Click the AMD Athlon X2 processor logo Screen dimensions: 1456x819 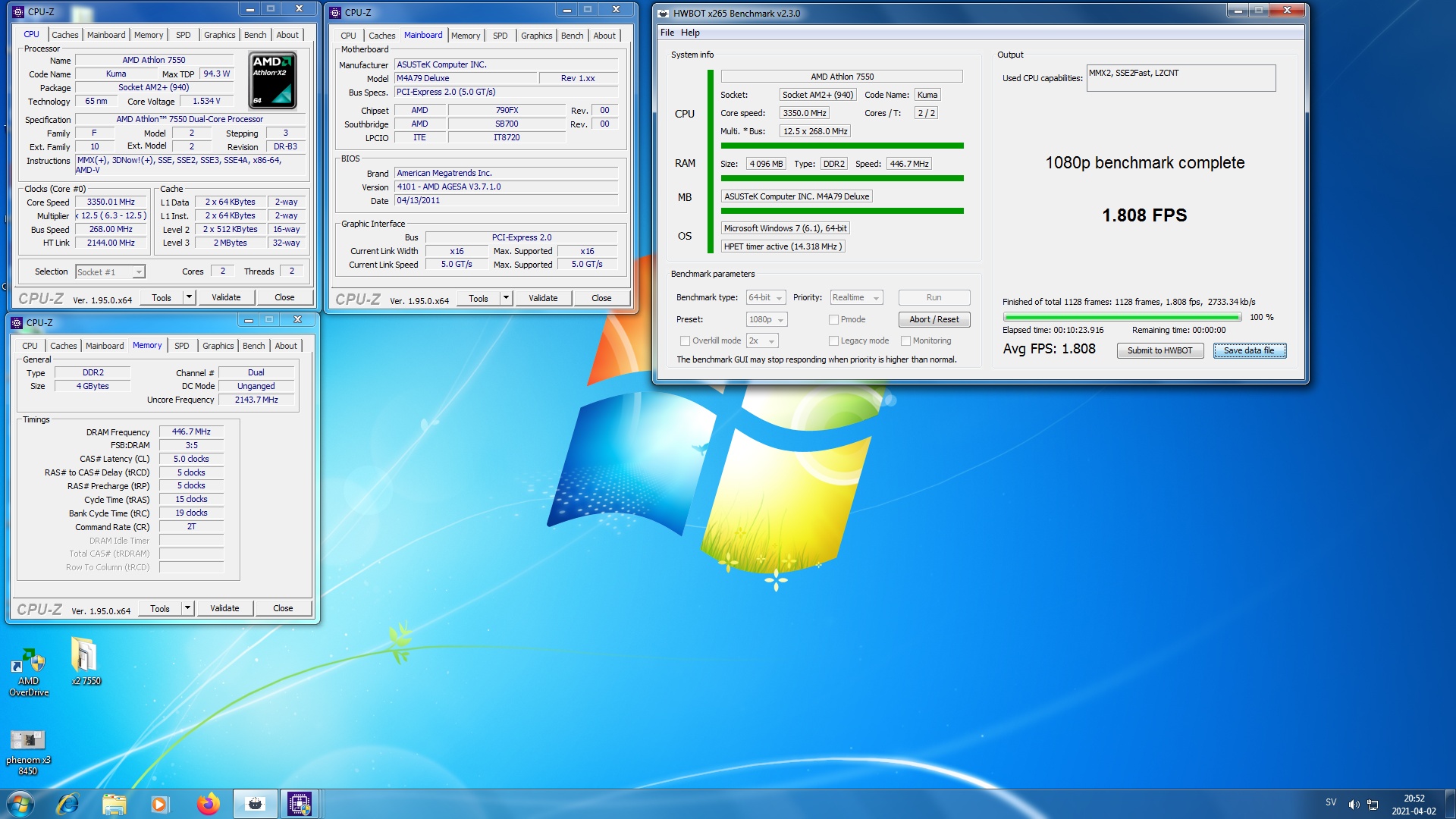click(273, 80)
